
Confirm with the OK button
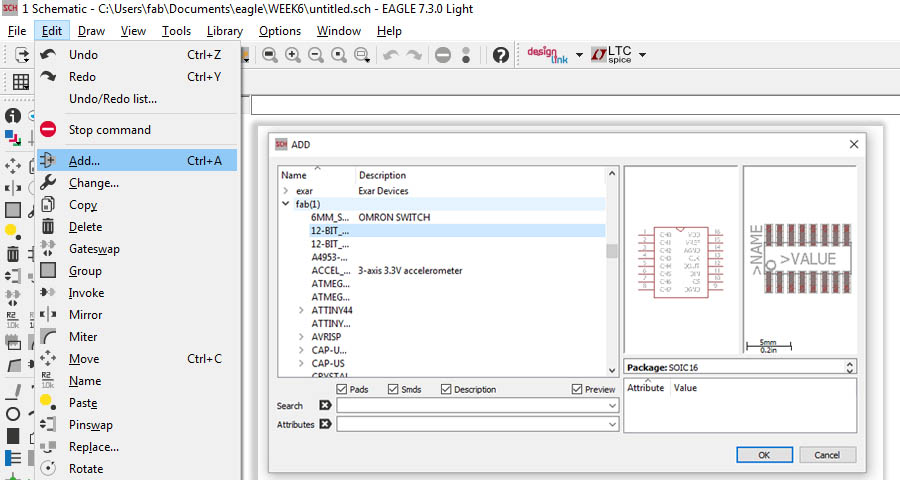pos(764,455)
